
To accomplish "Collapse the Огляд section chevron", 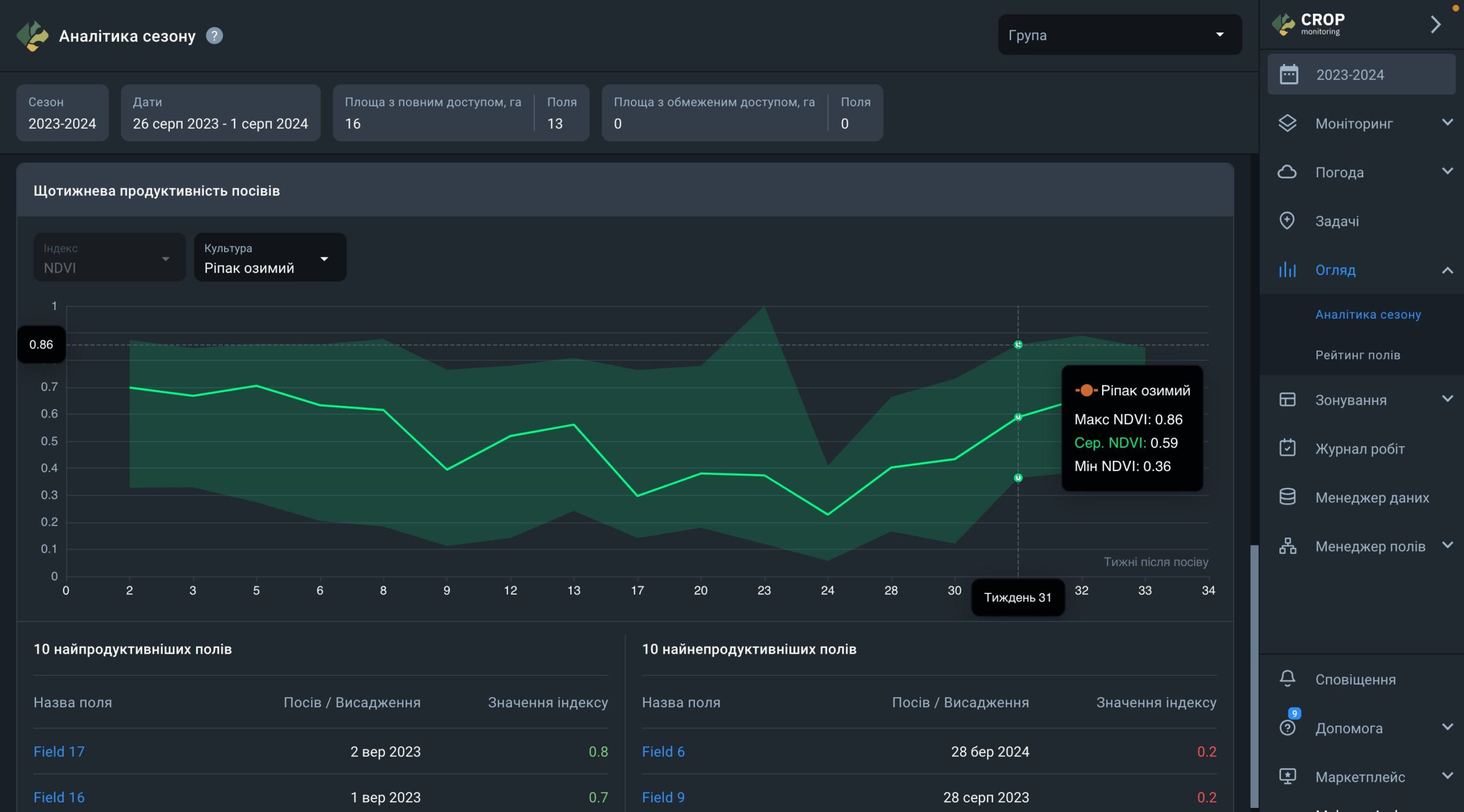I will tap(1447, 270).
